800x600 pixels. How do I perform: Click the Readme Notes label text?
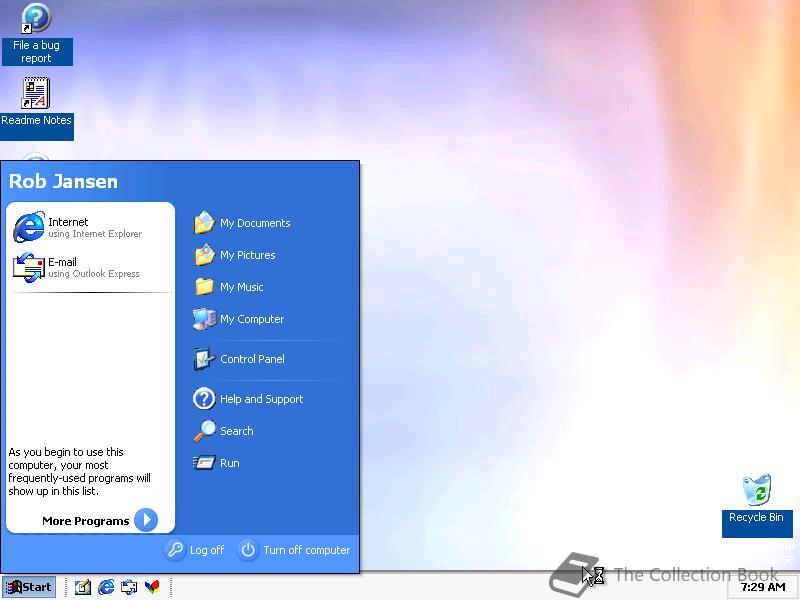tap(36, 120)
